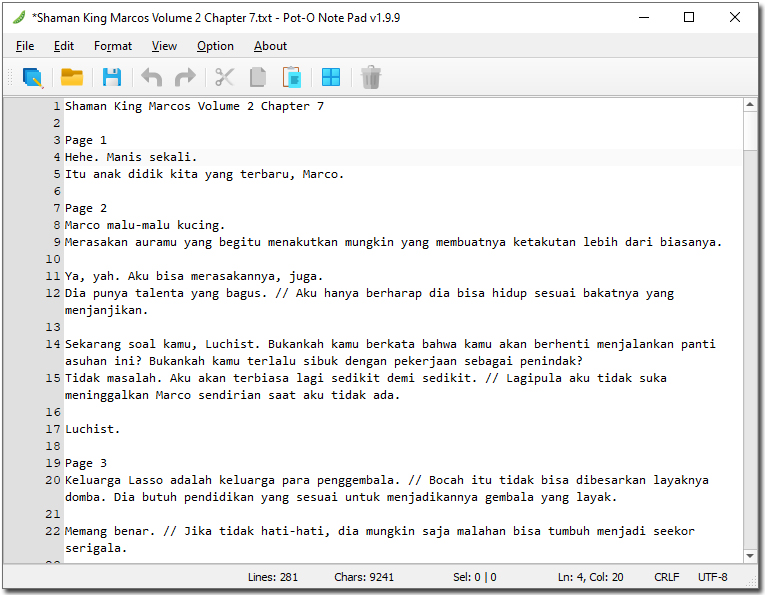Close the Pot-O Note Pad window

coord(735,18)
